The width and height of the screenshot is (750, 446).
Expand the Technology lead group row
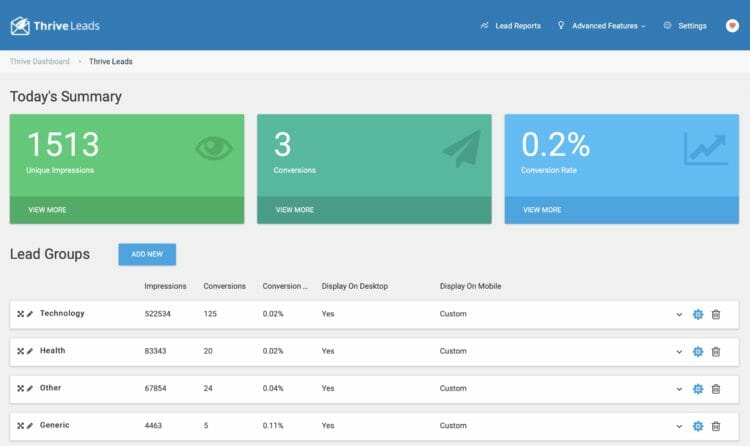coord(679,315)
